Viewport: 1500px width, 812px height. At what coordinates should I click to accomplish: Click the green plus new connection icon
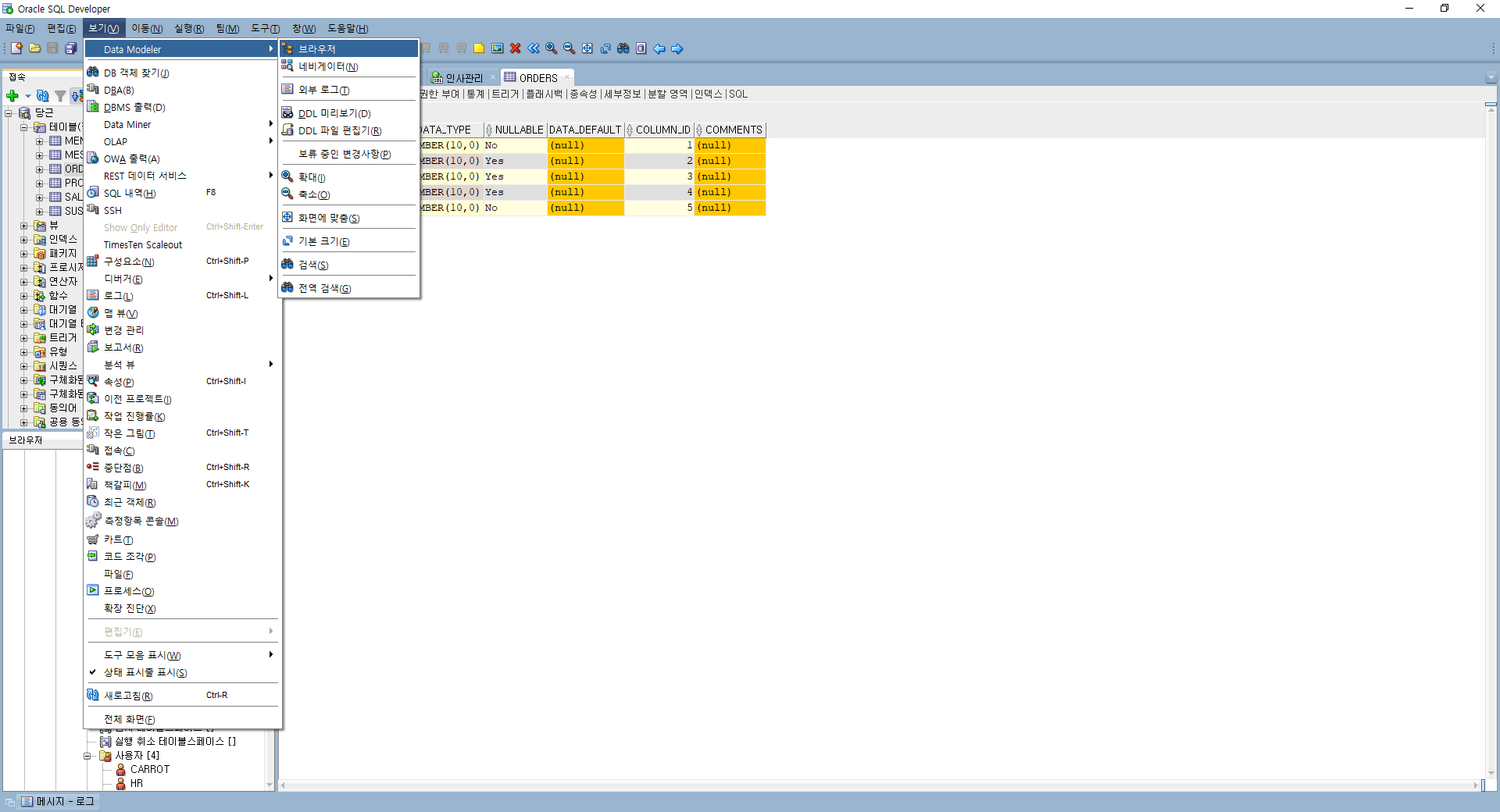pos(12,96)
